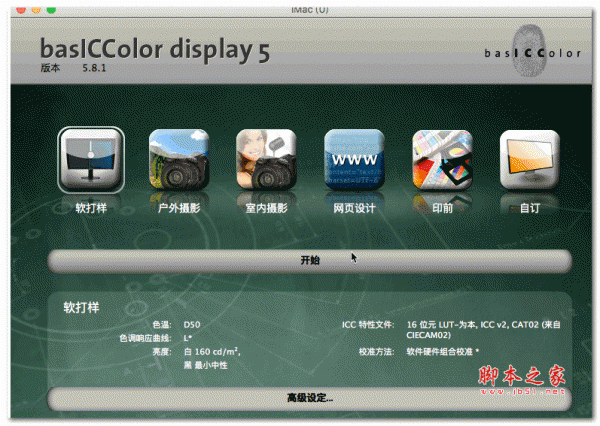Image resolution: width=600 pixels, height=426 pixels.
Task: Pick the 网页设计 www web design icon
Action: 354,160
